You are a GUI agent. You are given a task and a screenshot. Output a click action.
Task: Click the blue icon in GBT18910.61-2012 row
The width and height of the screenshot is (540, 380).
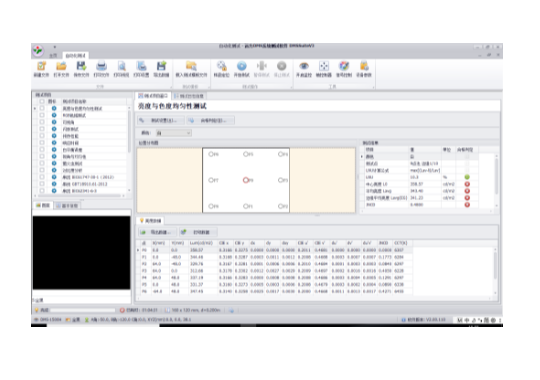click(x=54, y=184)
